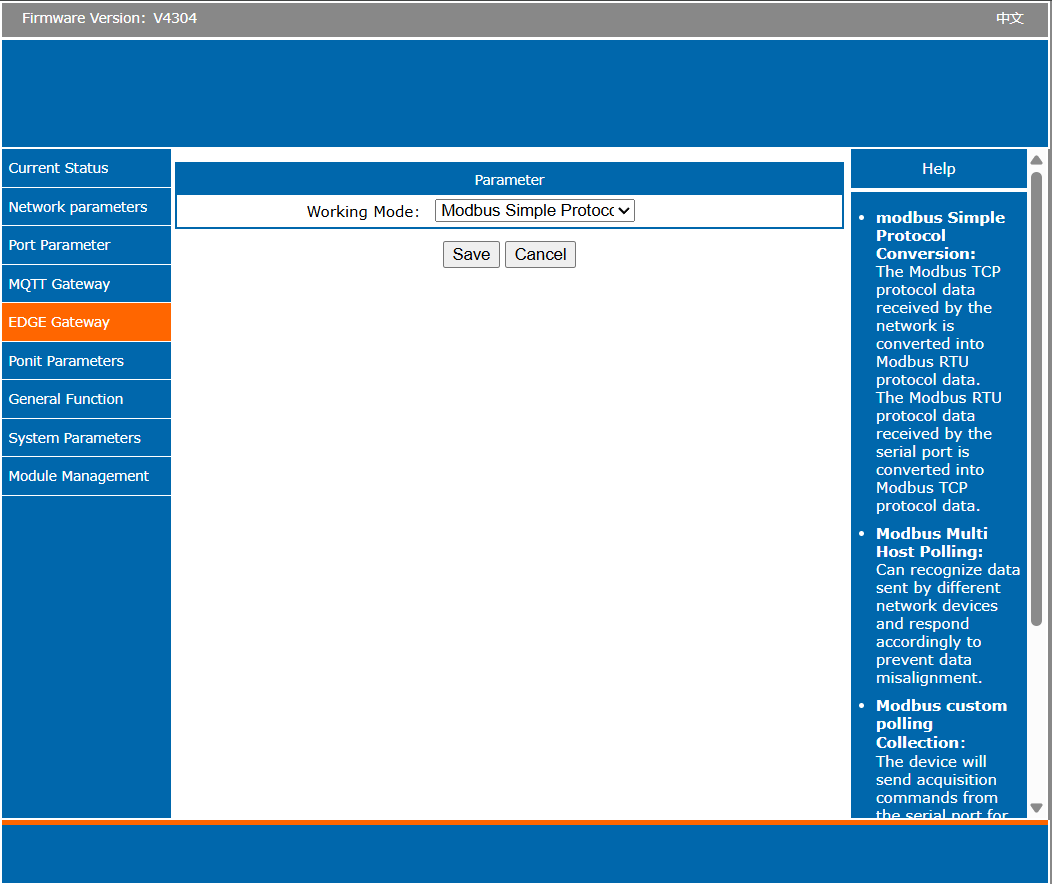Viewport: 1052px width, 884px height.
Task: Click the help panel scroll up arrow
Action: tap(1037, 160)
